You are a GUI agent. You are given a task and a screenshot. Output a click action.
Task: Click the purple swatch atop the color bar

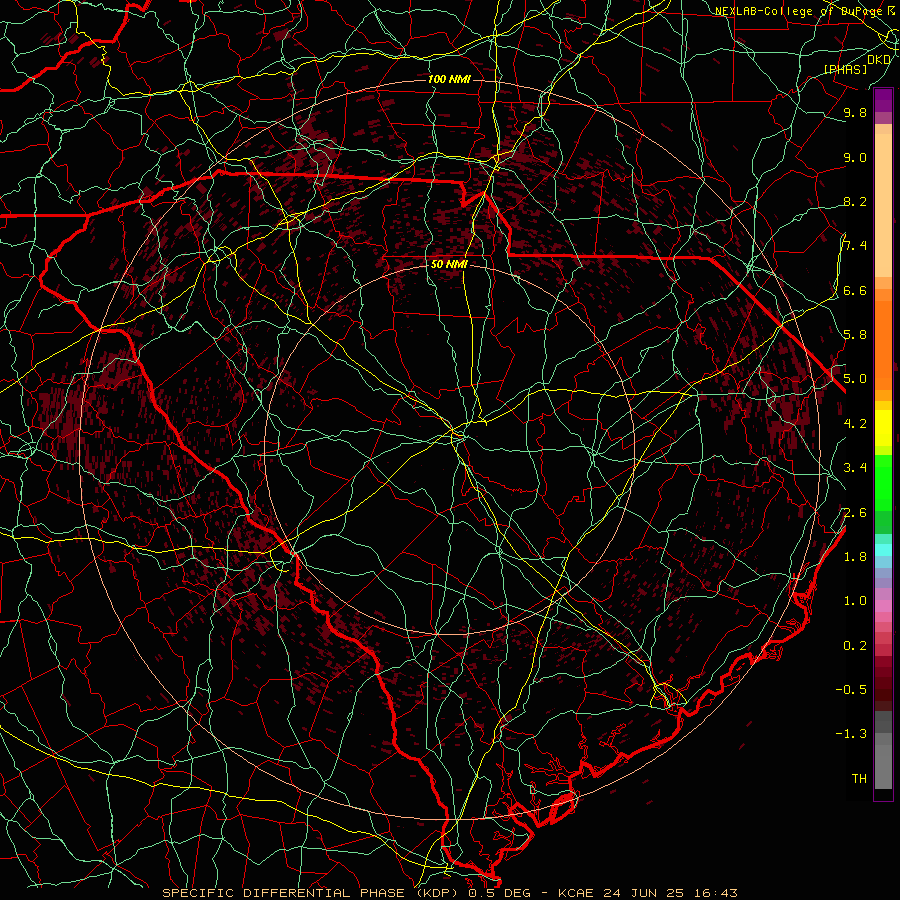pyautogui.click(x=883, y=100)
